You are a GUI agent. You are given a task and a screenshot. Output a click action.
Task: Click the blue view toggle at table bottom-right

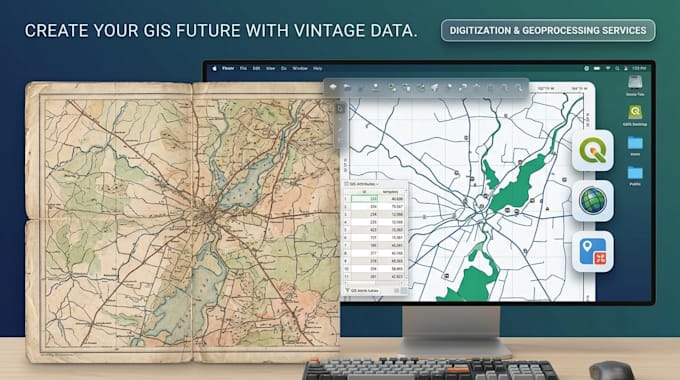point(404,291)
